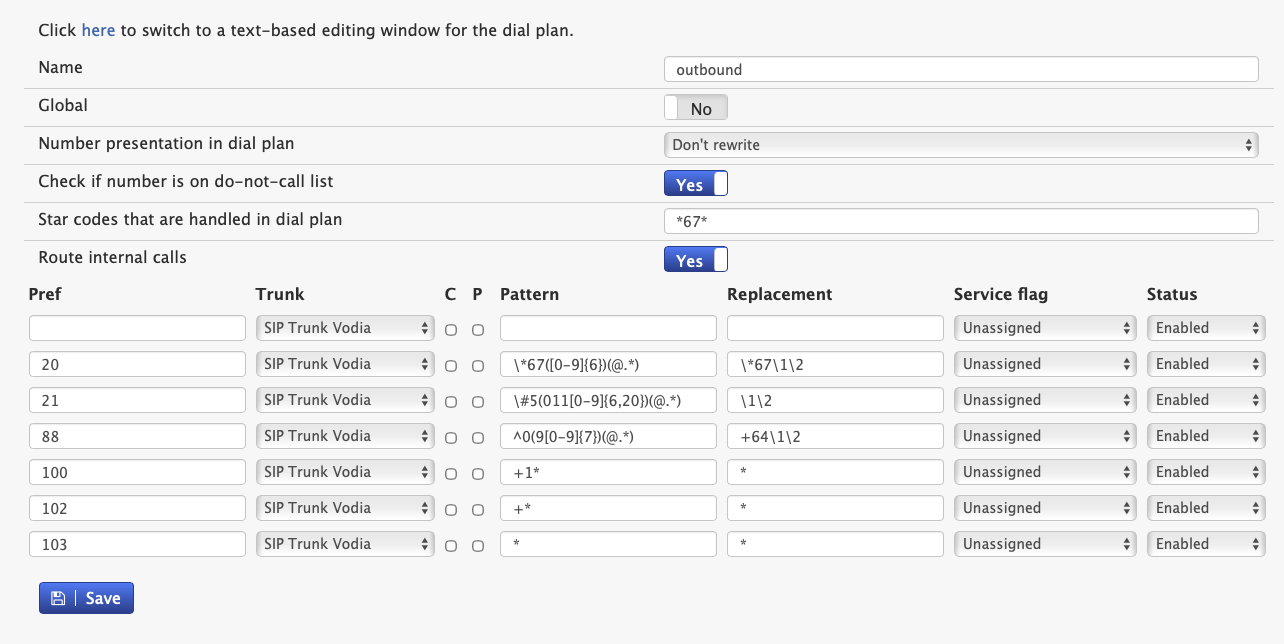Open Status dropdown for Pref 103 row
Viewport: 1284px width, 644px height.
[1205, 544]
